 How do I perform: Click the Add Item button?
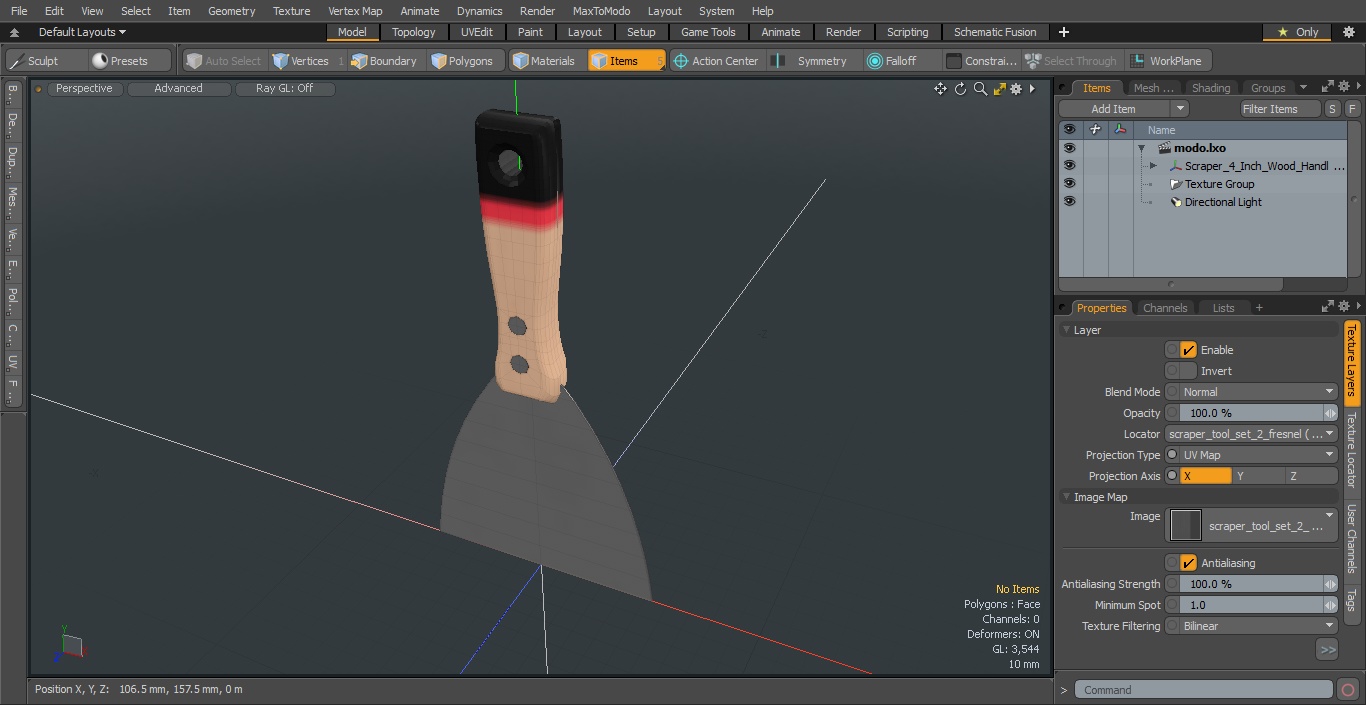coord(1114,109)
